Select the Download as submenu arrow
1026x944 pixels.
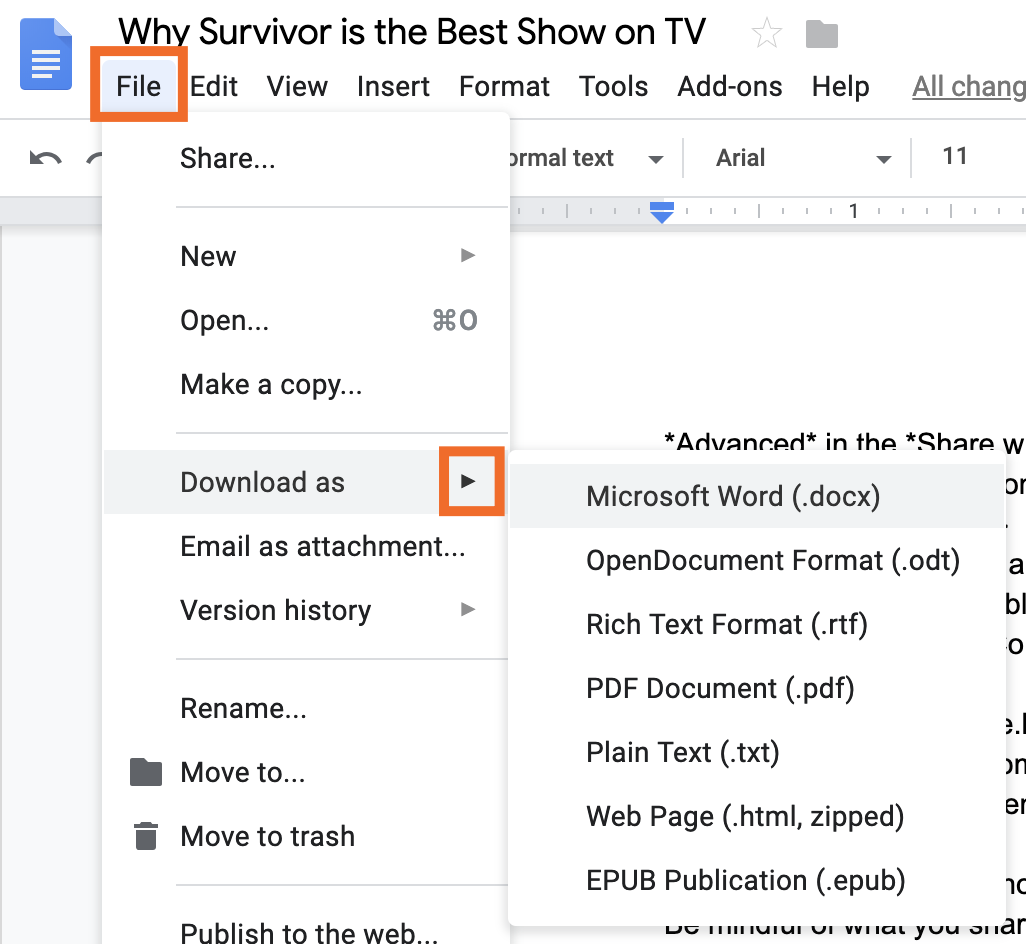tap(471, 482)
